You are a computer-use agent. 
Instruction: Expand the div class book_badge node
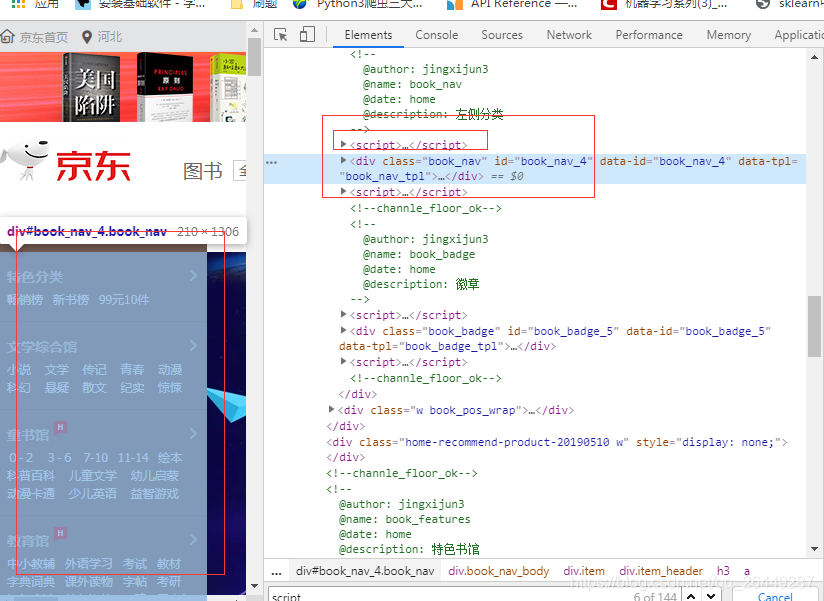tap(344, 330)
